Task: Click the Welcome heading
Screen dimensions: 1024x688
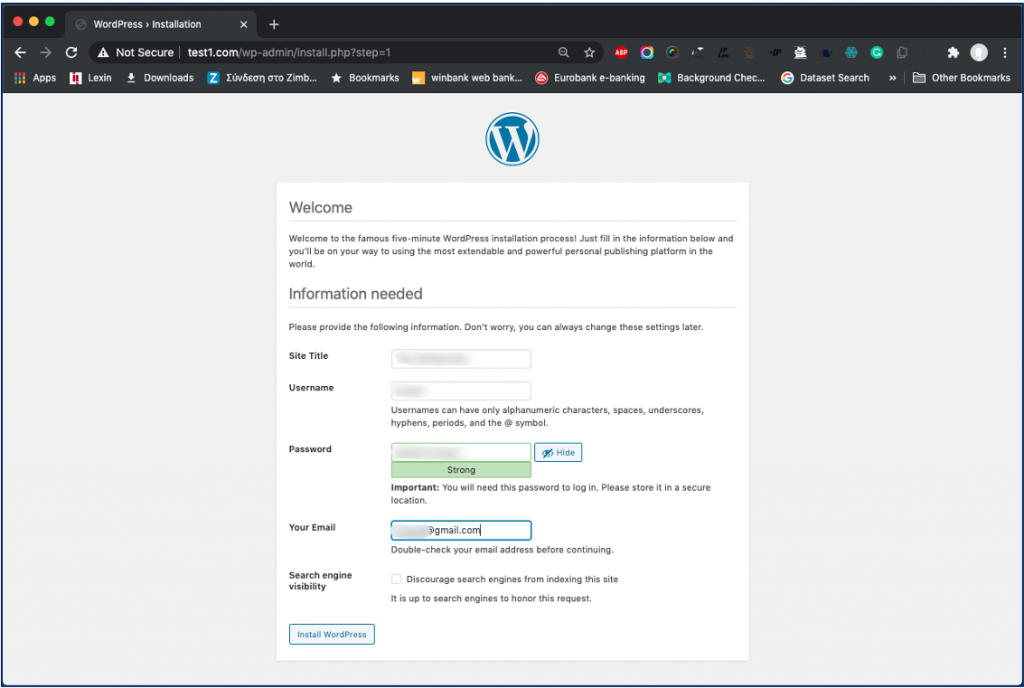Action: pyautogui.click(x=321, y=208)
